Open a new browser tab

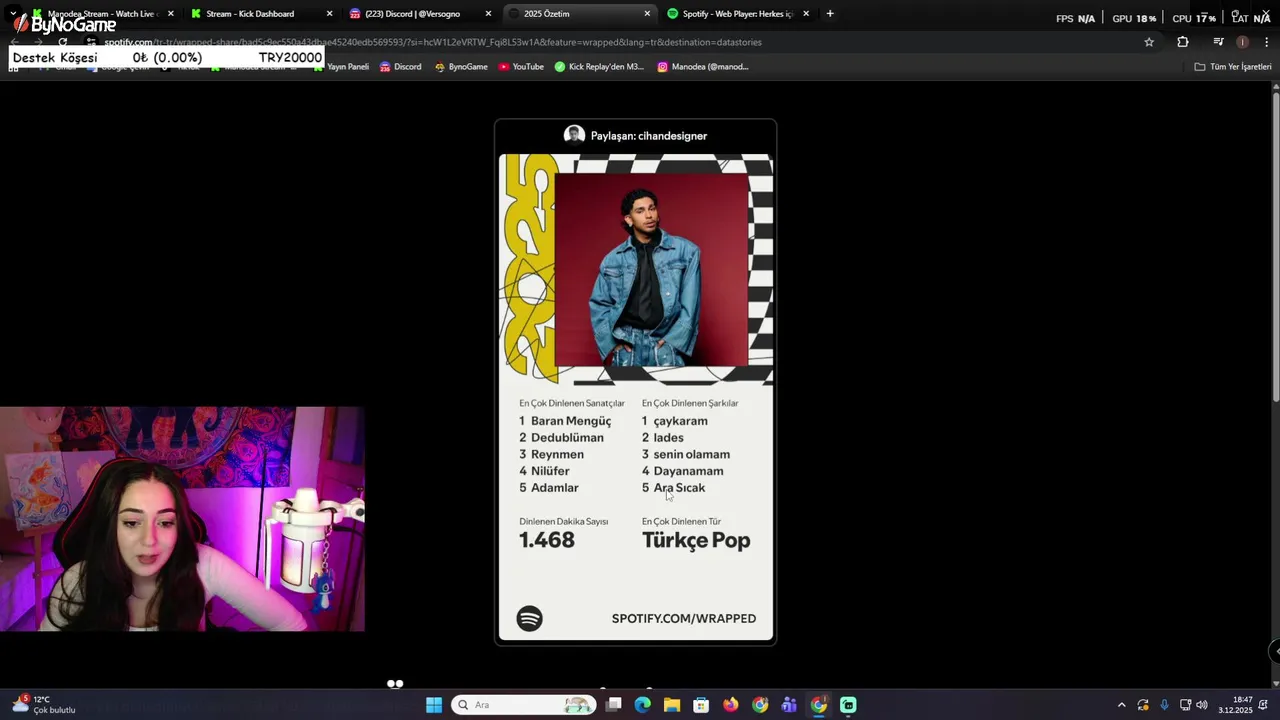830,14
